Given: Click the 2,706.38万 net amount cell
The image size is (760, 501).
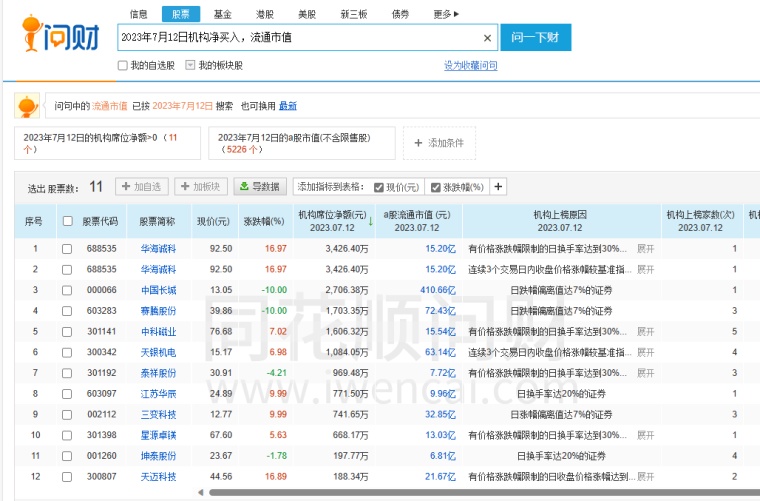Looking at the screenshot, I should (347, 290).
